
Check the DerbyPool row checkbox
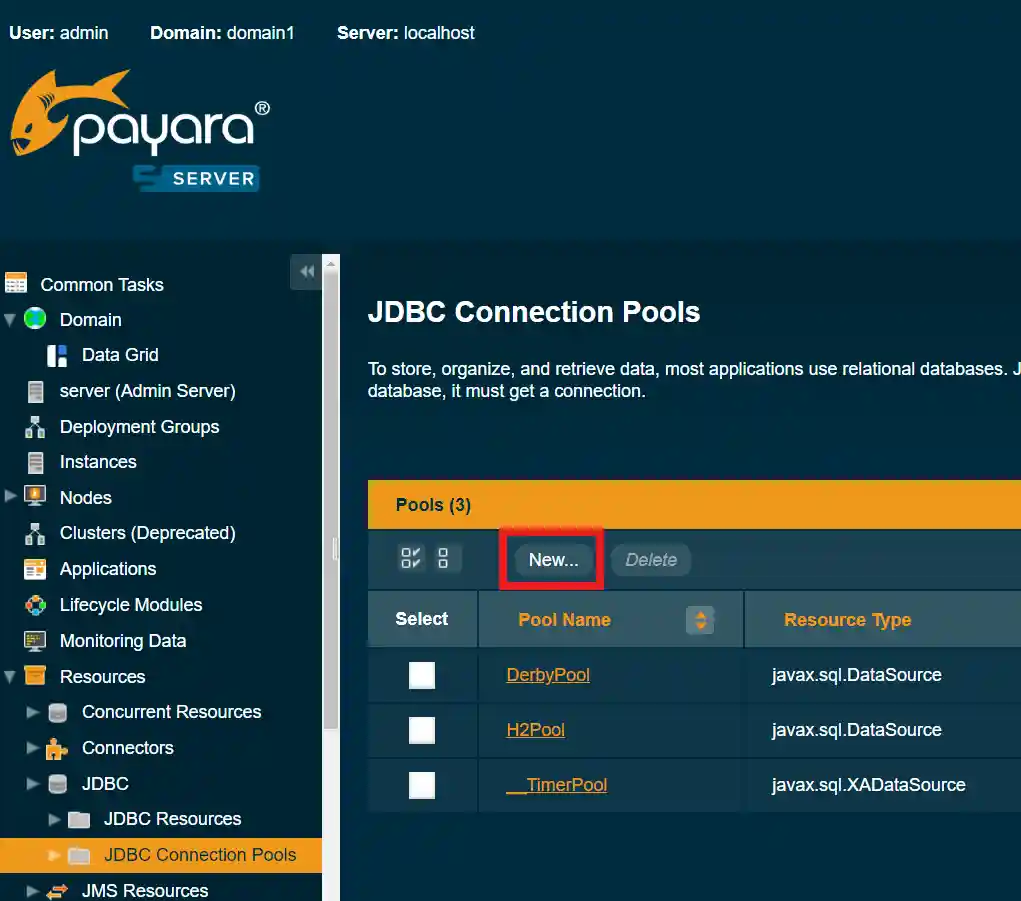422,675
